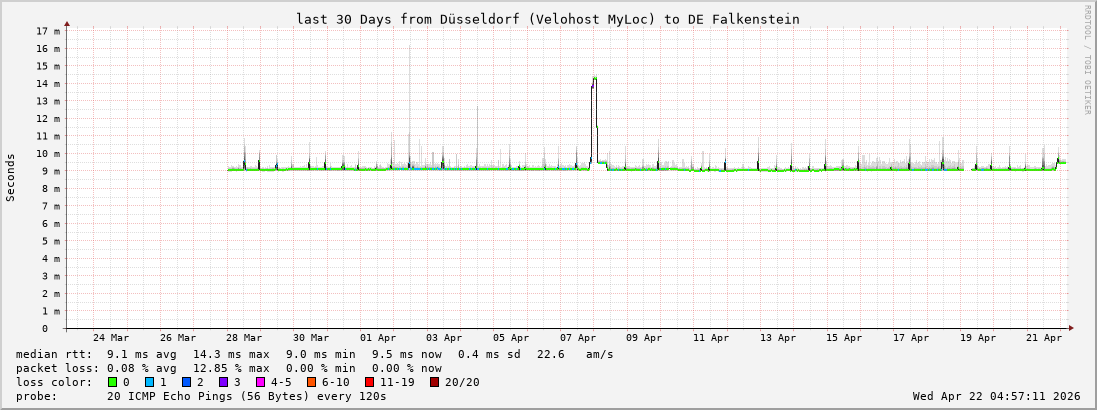Click the 21 Apr date label
Screen dimensions: 1097x410
1045,338
